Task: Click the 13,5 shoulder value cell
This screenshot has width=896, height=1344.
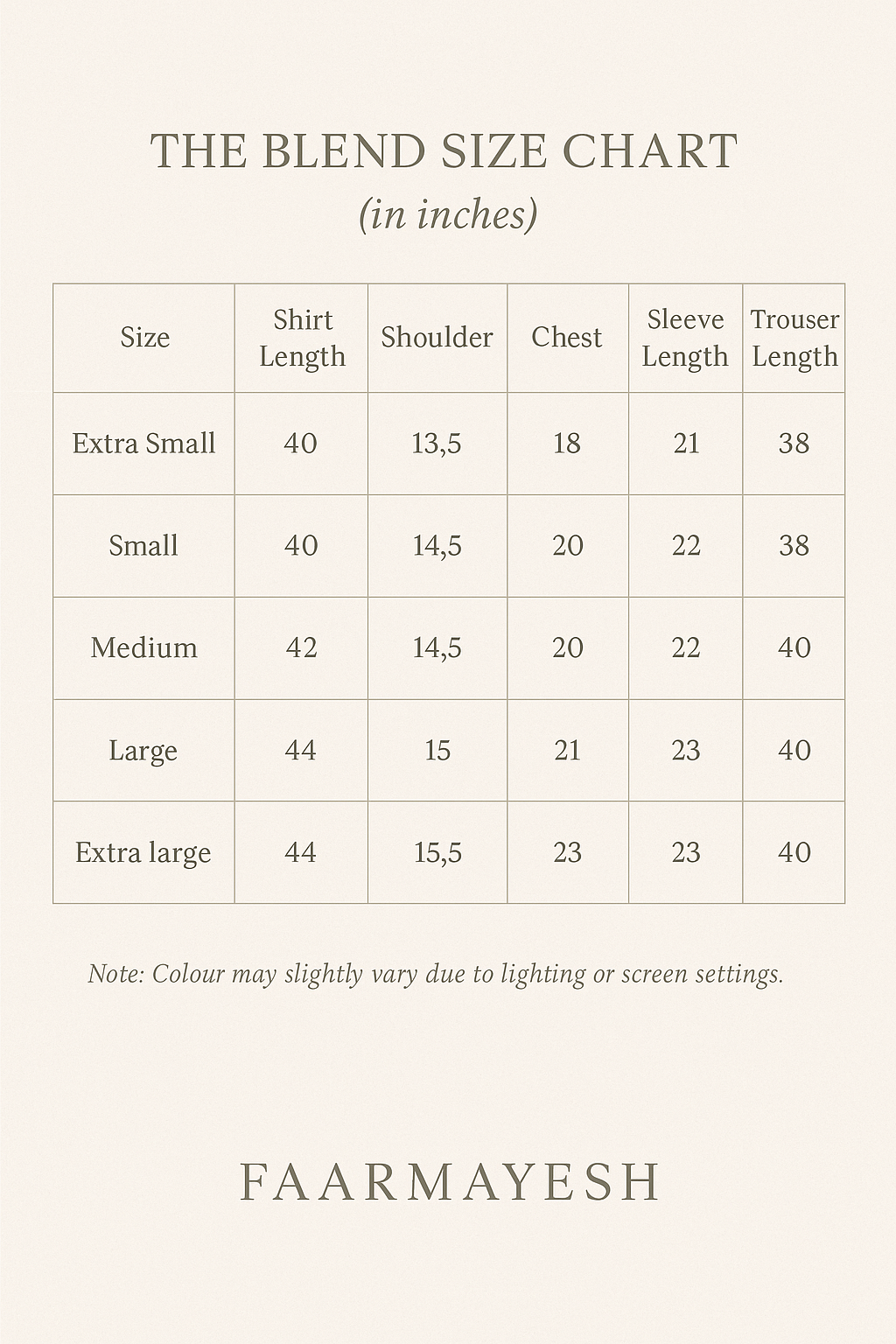Action: coord(437,444)
